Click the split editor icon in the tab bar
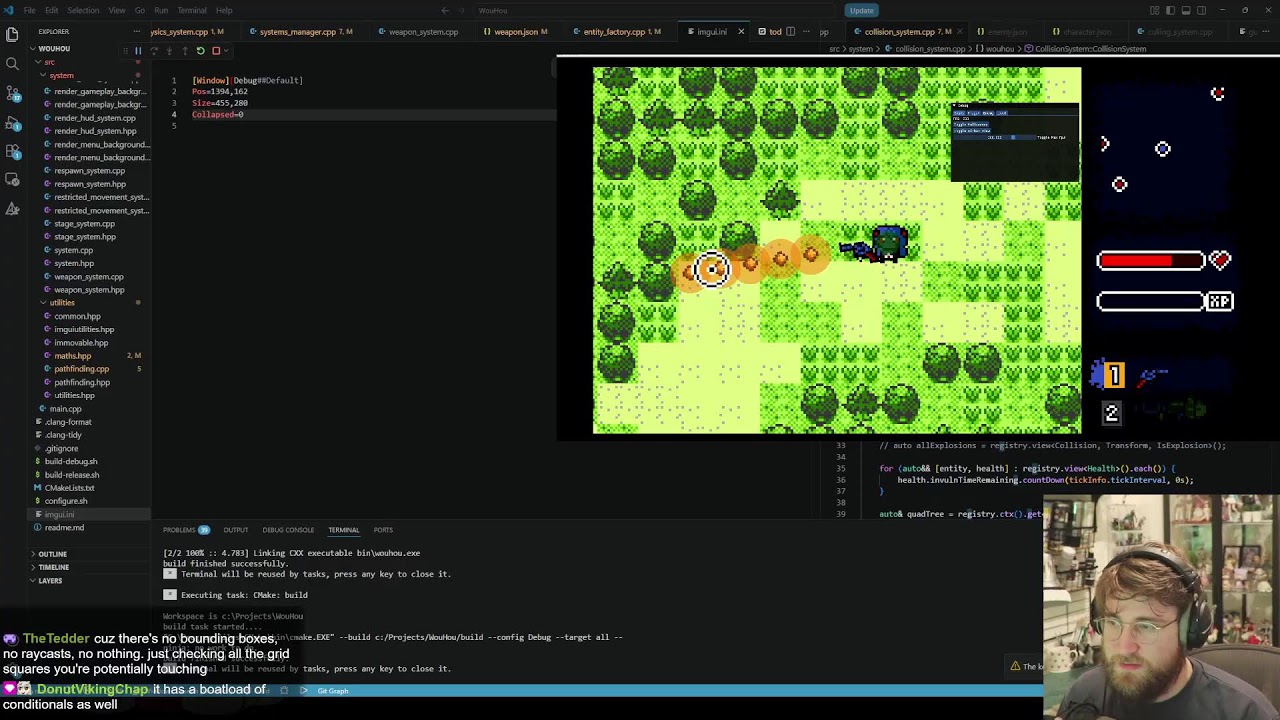1280x720 pixels. pos(791,31)
